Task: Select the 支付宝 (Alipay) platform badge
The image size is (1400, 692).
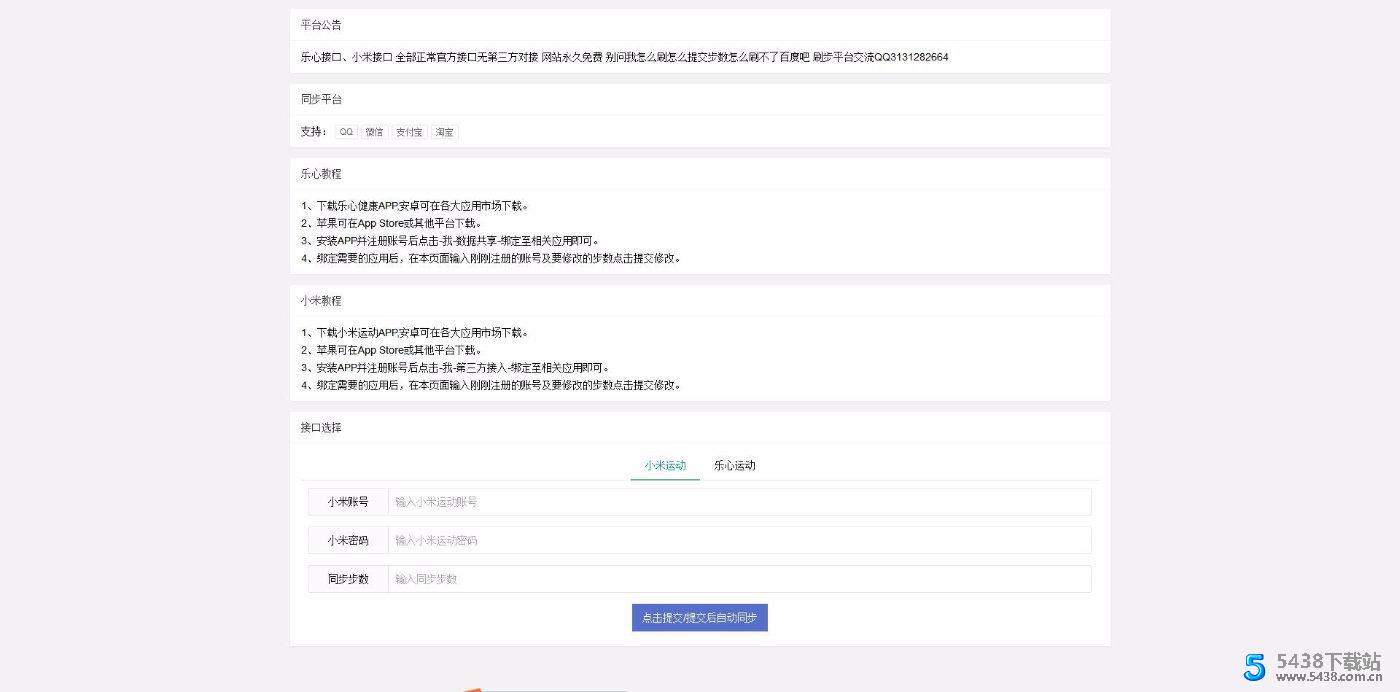Action: [x=408, y=131]
